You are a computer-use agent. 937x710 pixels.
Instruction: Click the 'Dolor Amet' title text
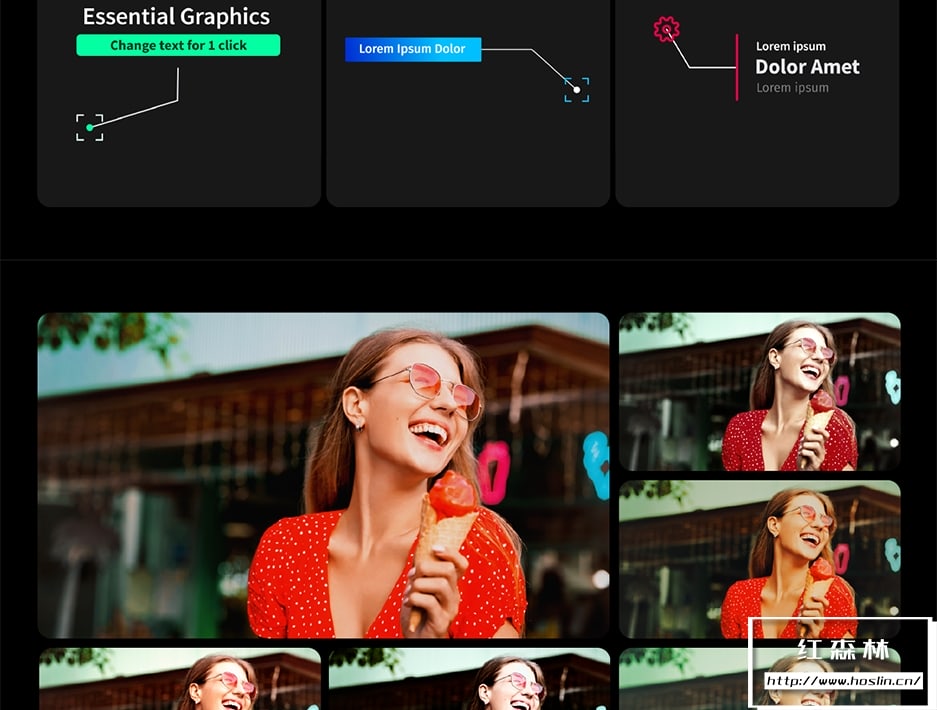pos(807,66)
